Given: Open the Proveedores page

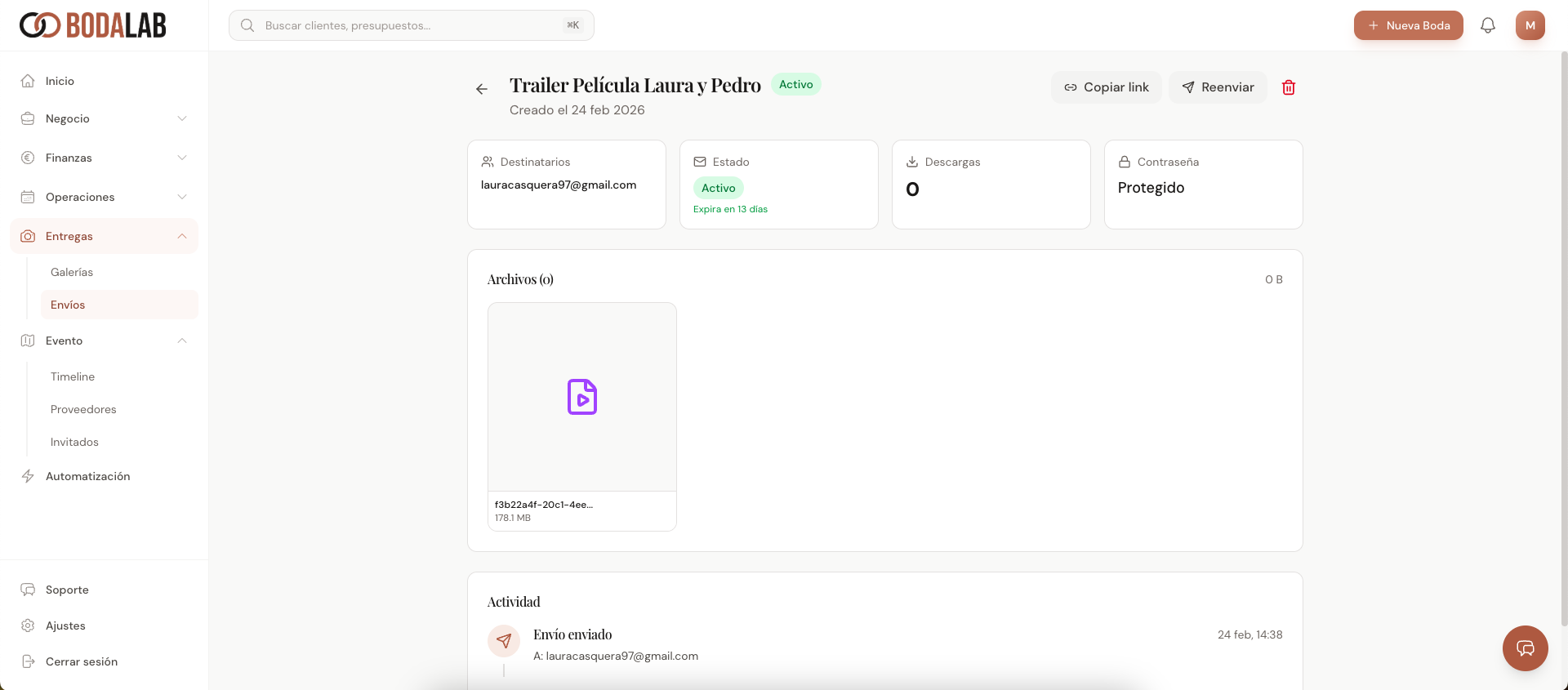Looking at the screenshot, I should 83,409.
